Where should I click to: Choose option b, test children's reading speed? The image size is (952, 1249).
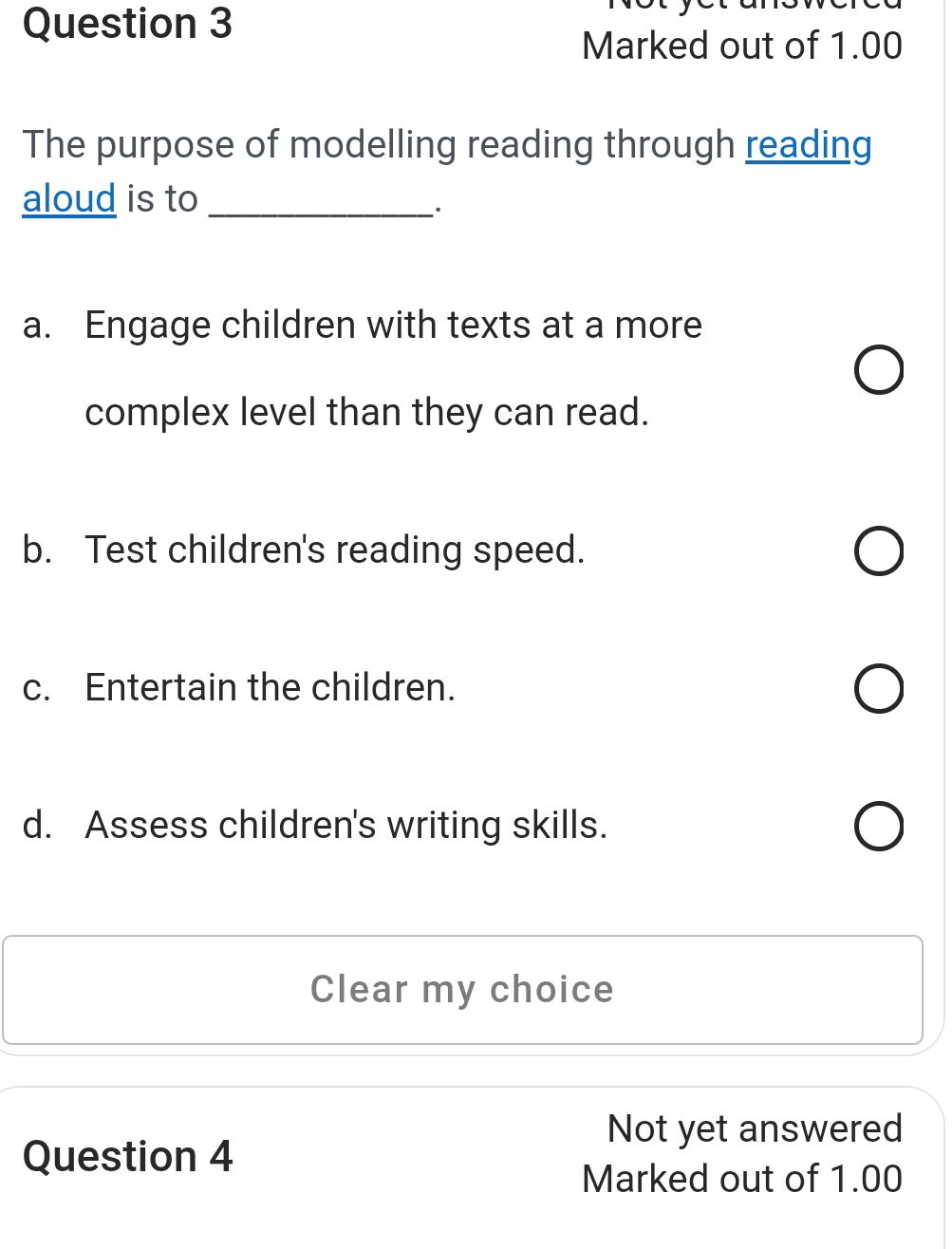coord(877,550)
